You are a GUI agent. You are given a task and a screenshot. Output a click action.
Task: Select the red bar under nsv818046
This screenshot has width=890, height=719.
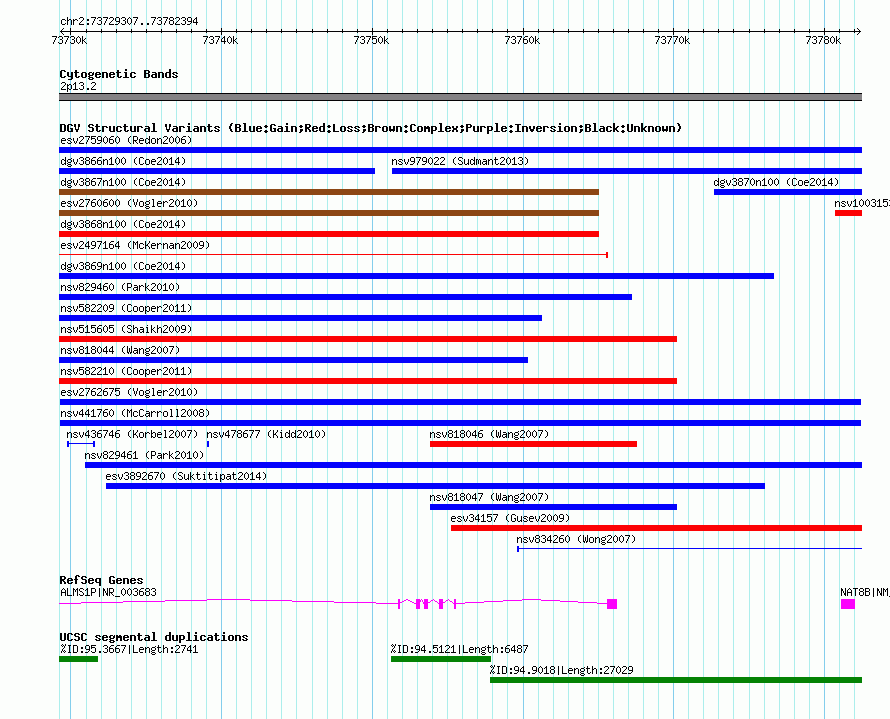534,444
